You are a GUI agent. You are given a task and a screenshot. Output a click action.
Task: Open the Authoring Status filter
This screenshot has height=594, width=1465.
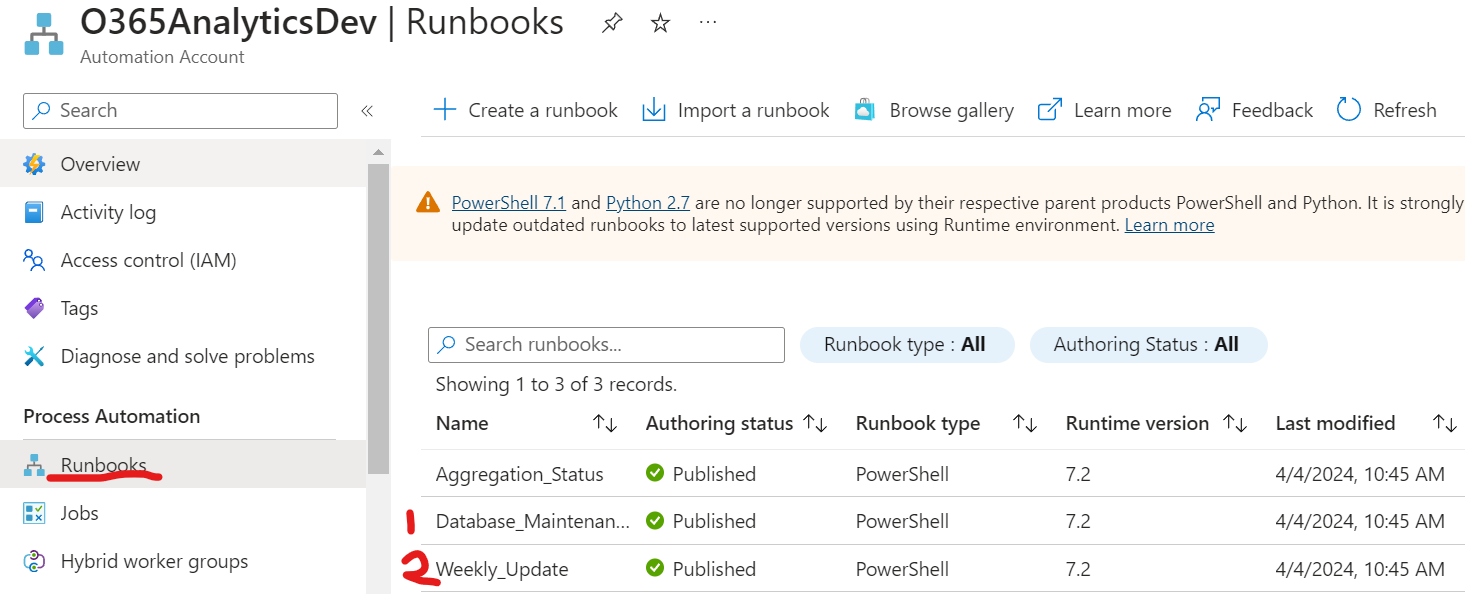pyautogui.click(x=1148, y=344)
